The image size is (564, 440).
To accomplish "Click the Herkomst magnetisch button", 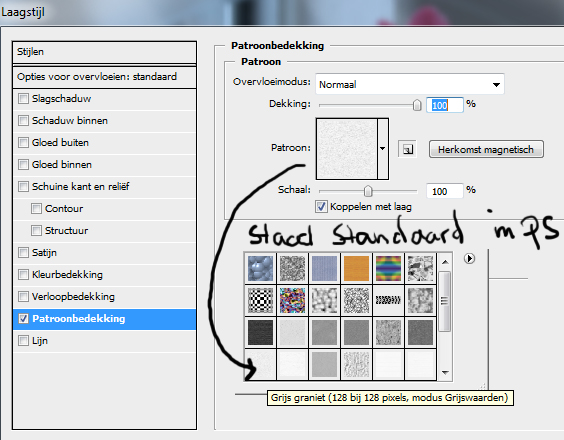I will point(486,149).
